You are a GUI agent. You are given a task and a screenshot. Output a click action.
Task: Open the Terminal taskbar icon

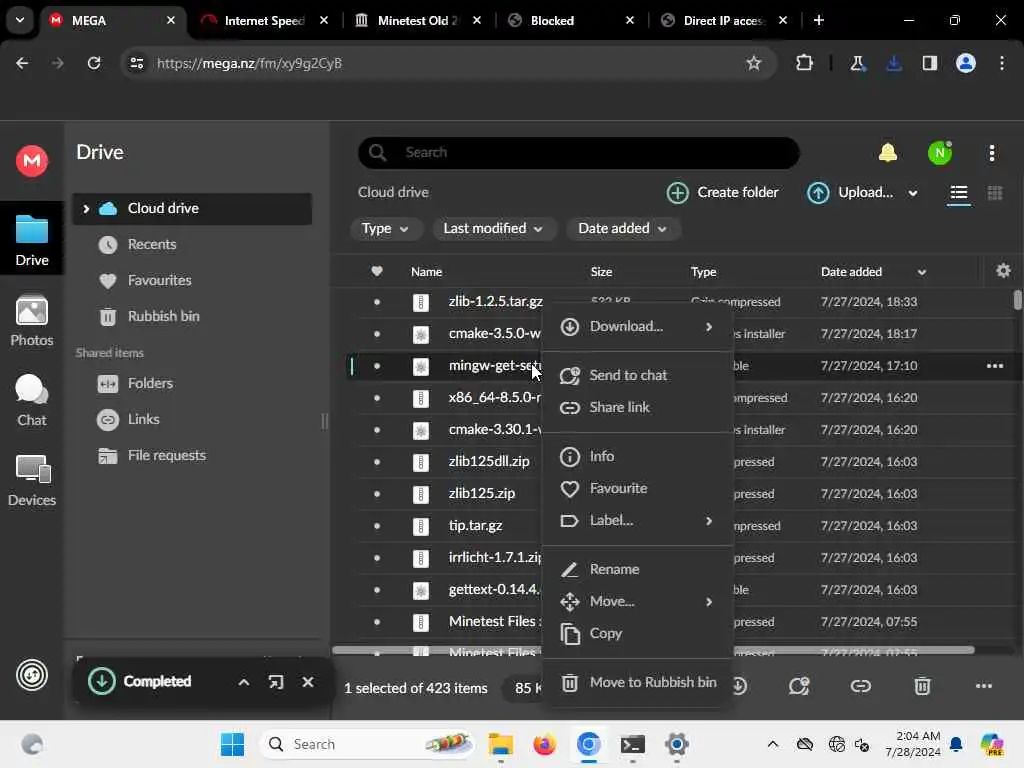pos(632,744)
